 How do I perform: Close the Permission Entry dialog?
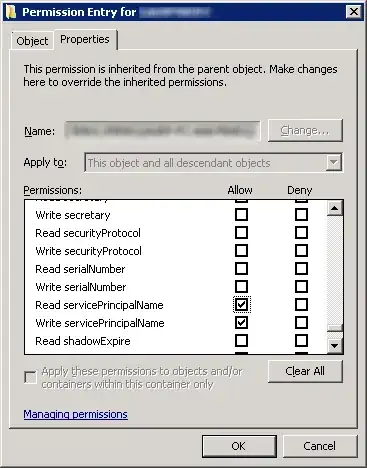(x=353, y=12)
